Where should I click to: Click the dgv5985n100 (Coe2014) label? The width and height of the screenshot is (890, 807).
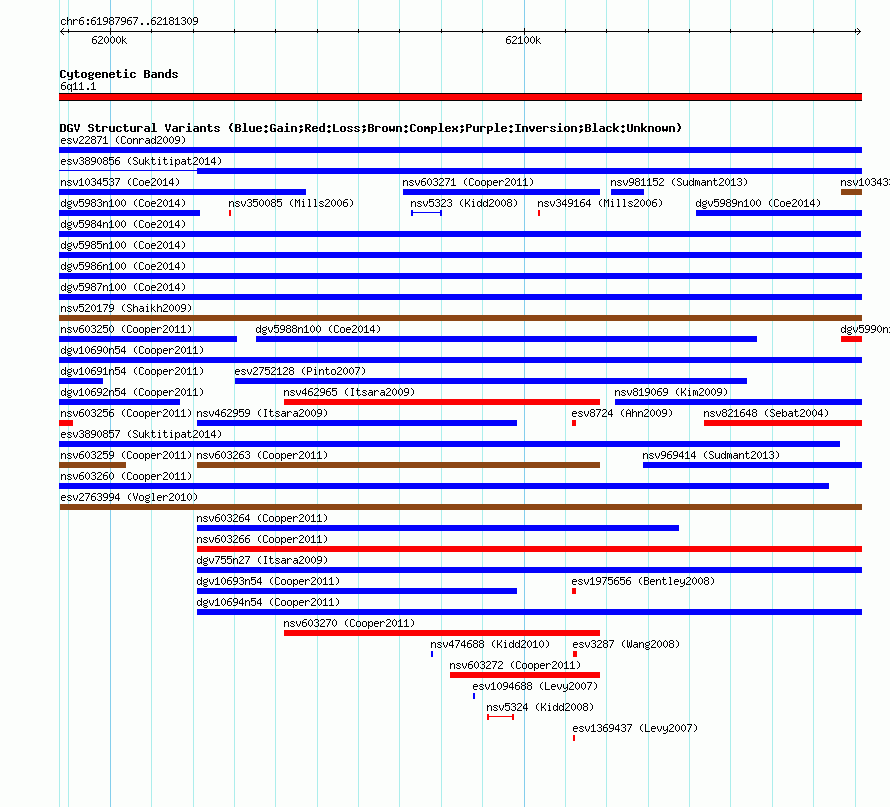123,245
